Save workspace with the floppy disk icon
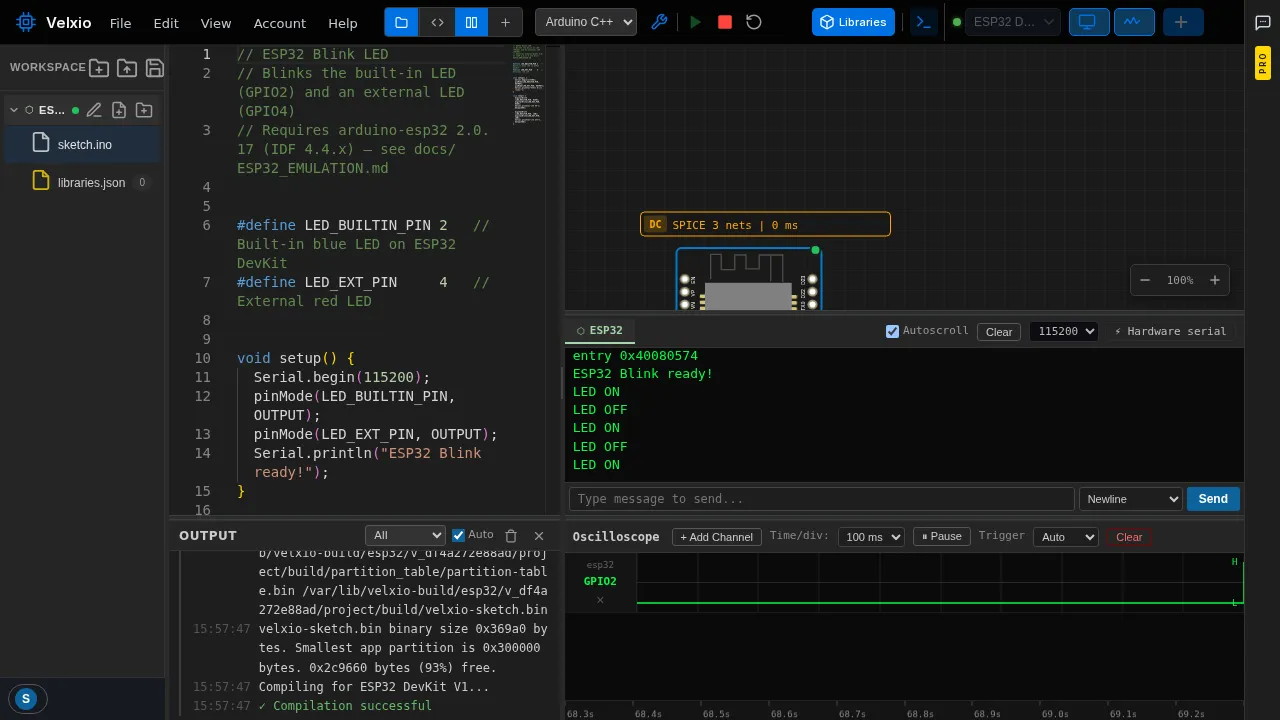The width and height of the screenshot is (1280, 720). point(155,68)
